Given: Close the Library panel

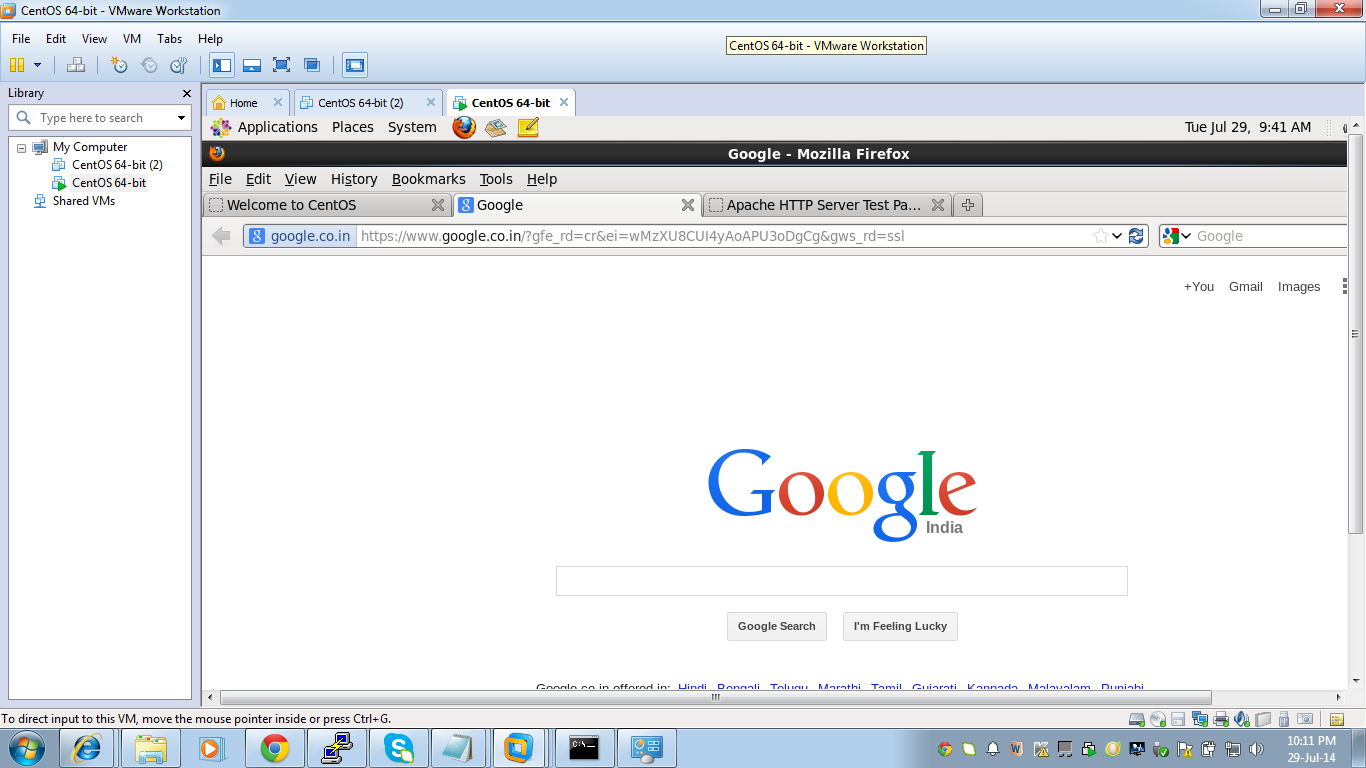Looking at the screenshot, I should [x=186, y=93].
